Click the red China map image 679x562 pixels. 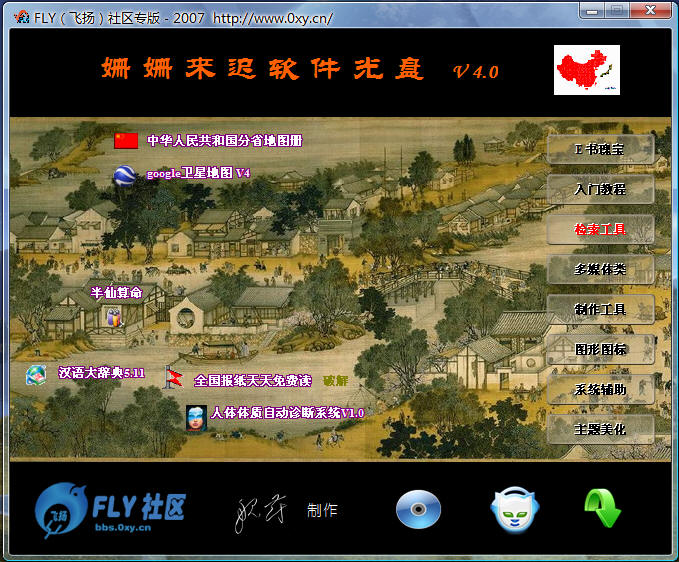pos(587,70)
